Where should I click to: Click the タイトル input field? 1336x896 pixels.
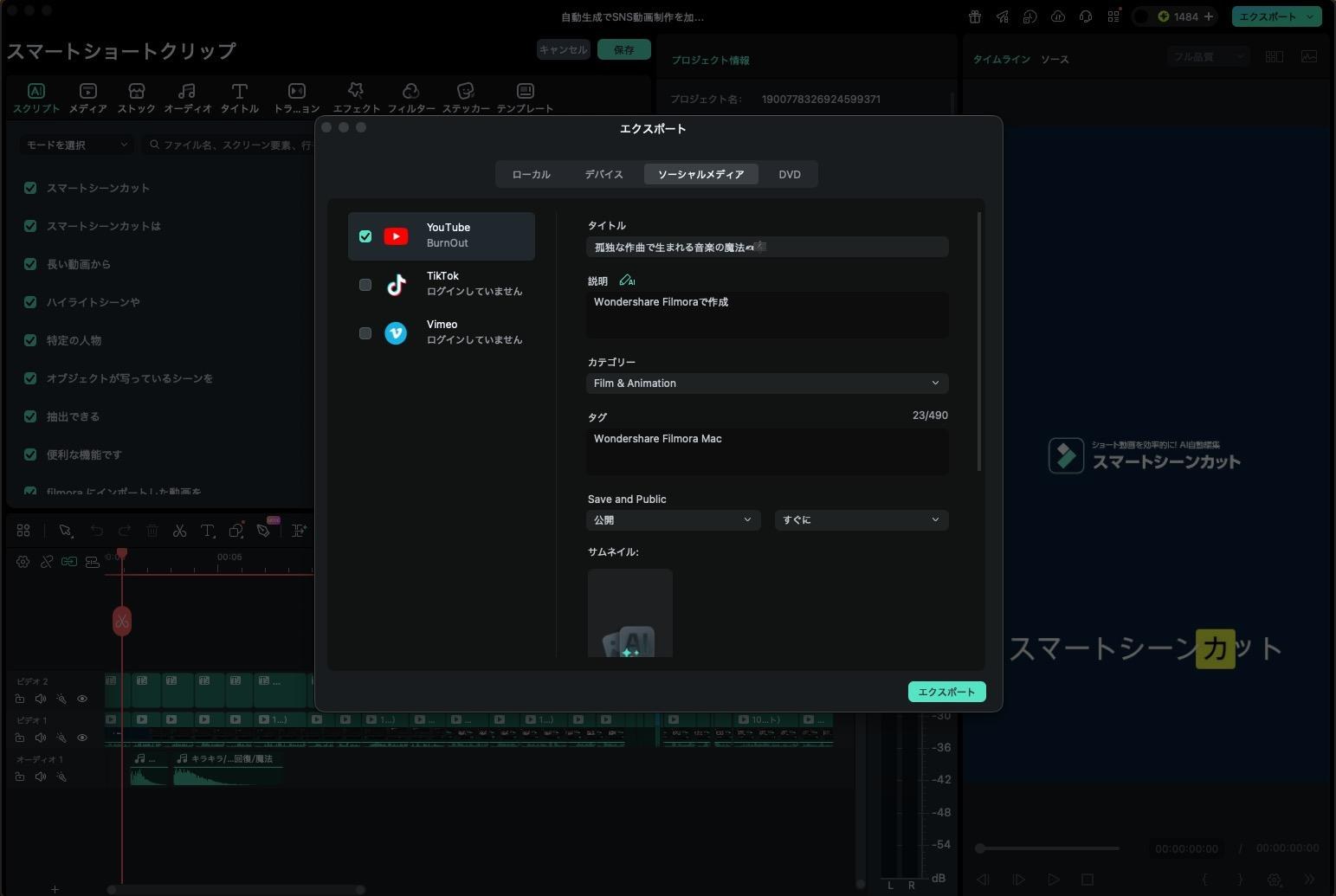767,247
